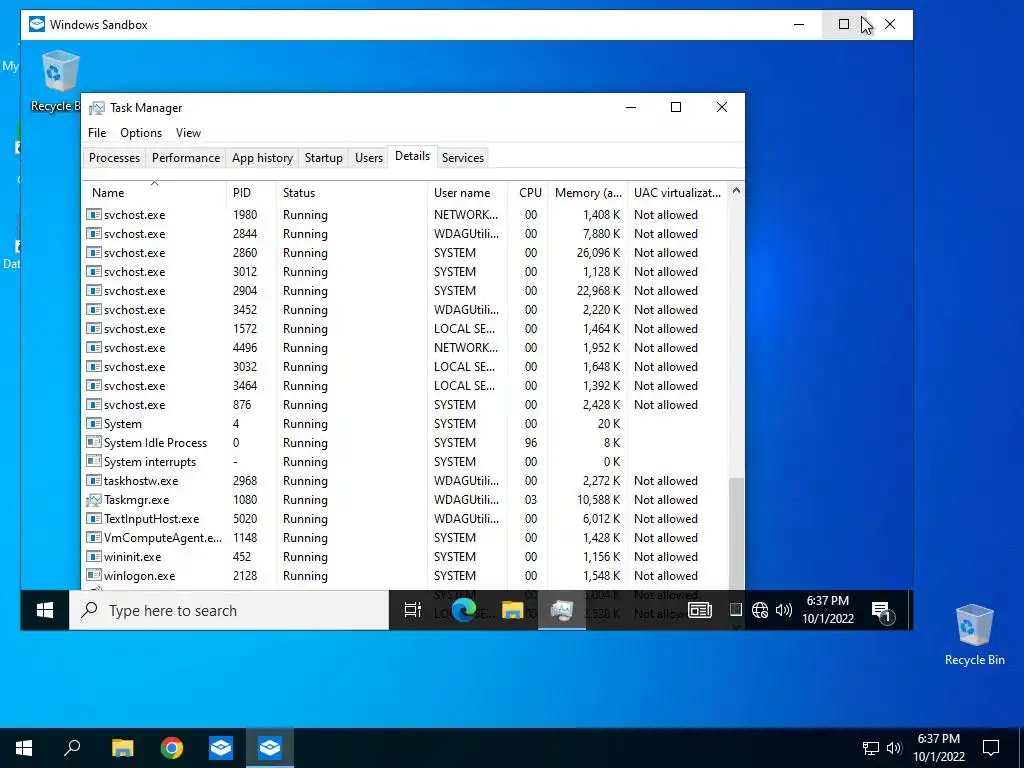The width and height of the screenshot is (1024, 768).
Task: Click the host volume tray icon
Action: point(894,748)
